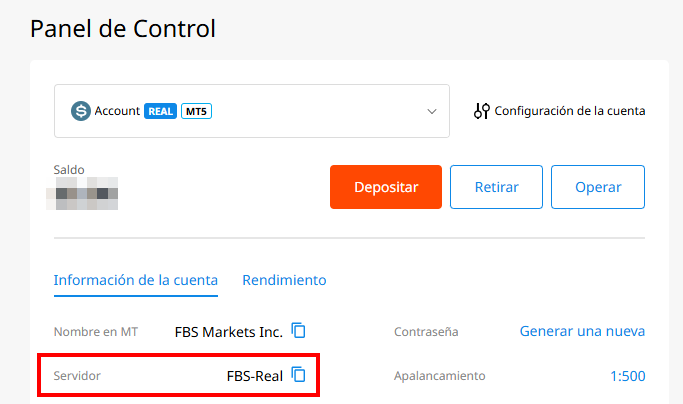
Task: Click the MT5 platform badge
Action: click(196, 111)
